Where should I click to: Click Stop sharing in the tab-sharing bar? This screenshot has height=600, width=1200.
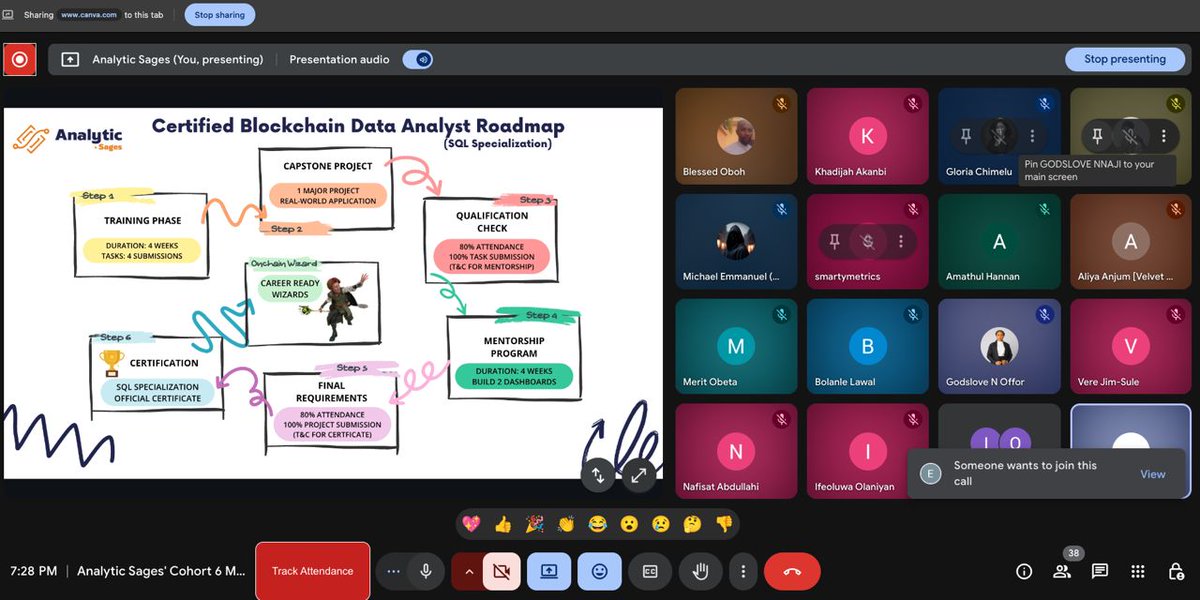pos(219,15)
